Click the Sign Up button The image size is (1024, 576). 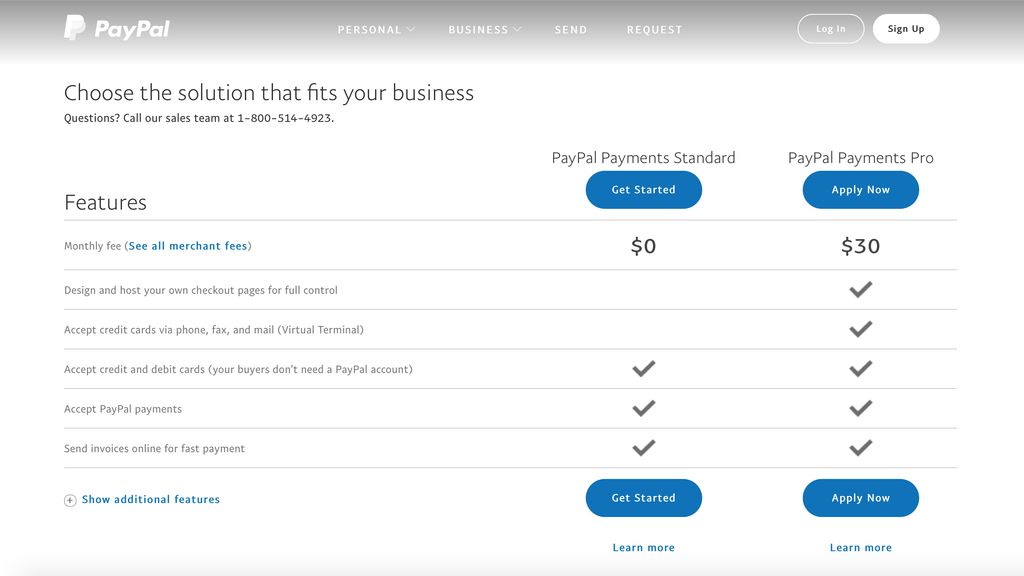[x=905, y=28]
